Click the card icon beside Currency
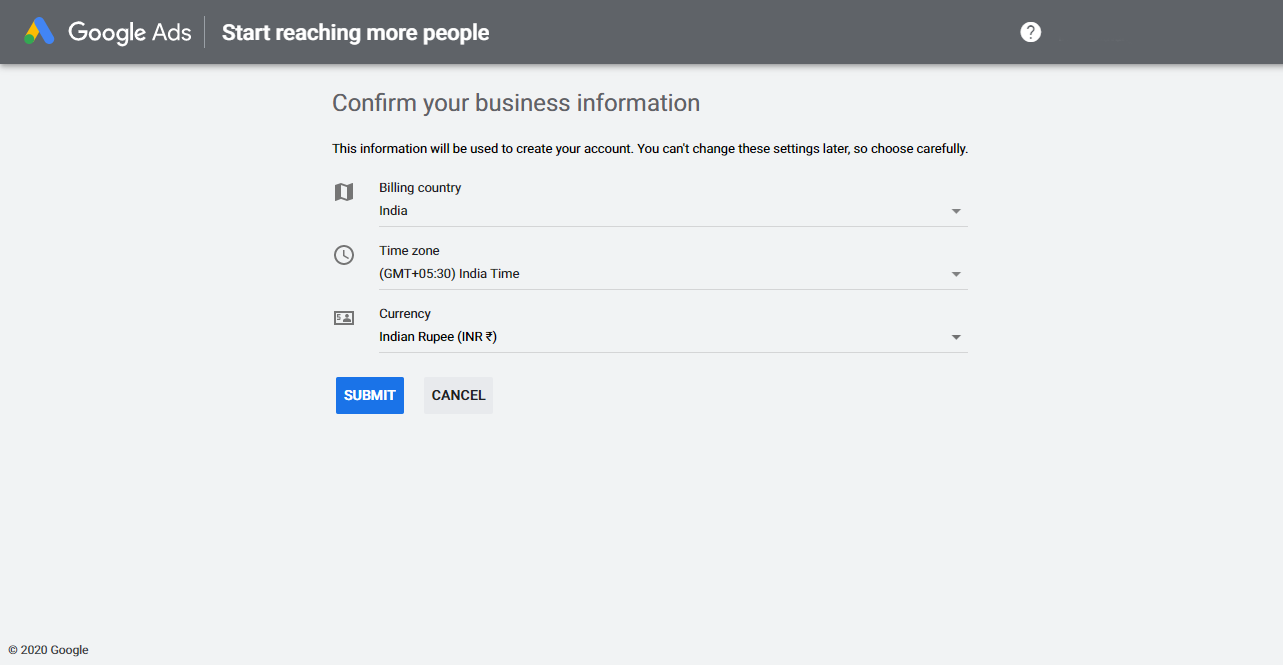 pyautogui.click(x=344, y=317)
